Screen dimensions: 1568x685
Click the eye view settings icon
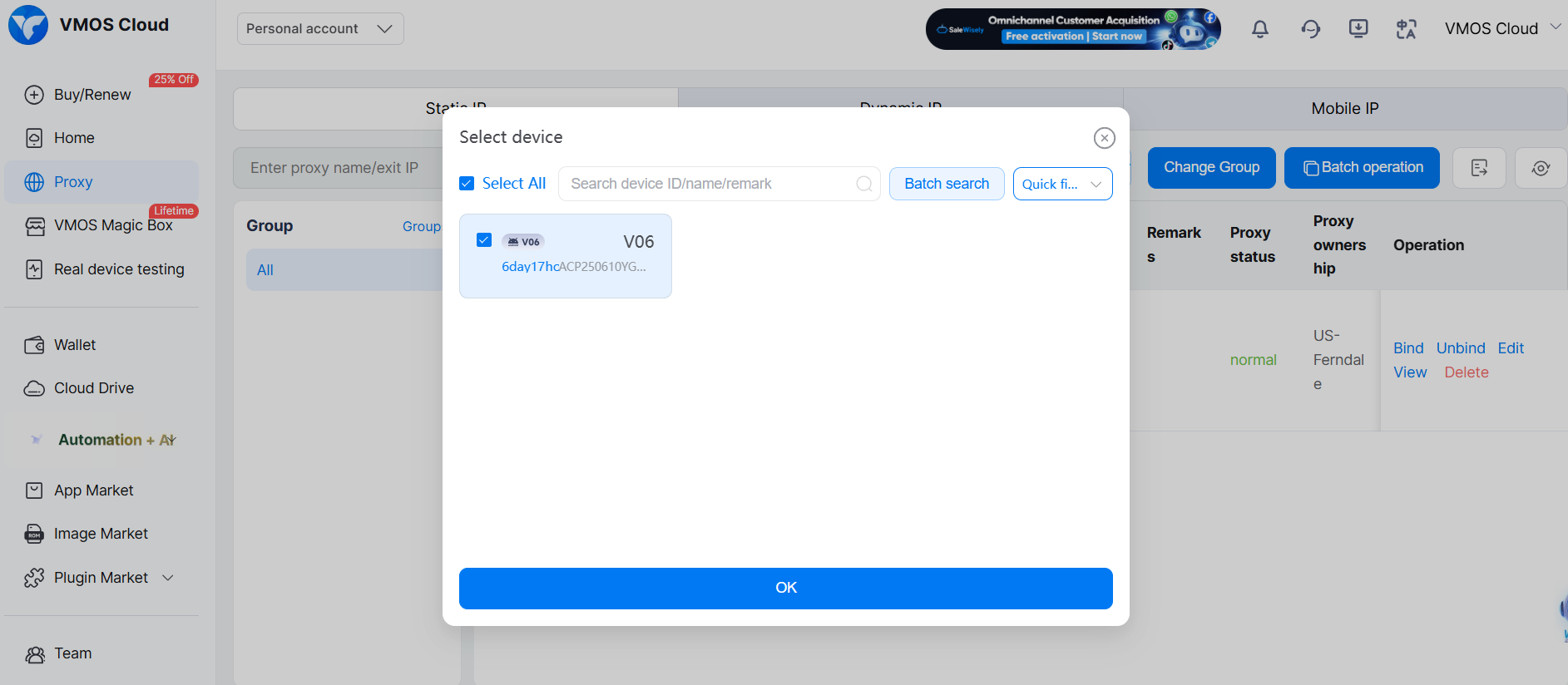coord(1541,168)
